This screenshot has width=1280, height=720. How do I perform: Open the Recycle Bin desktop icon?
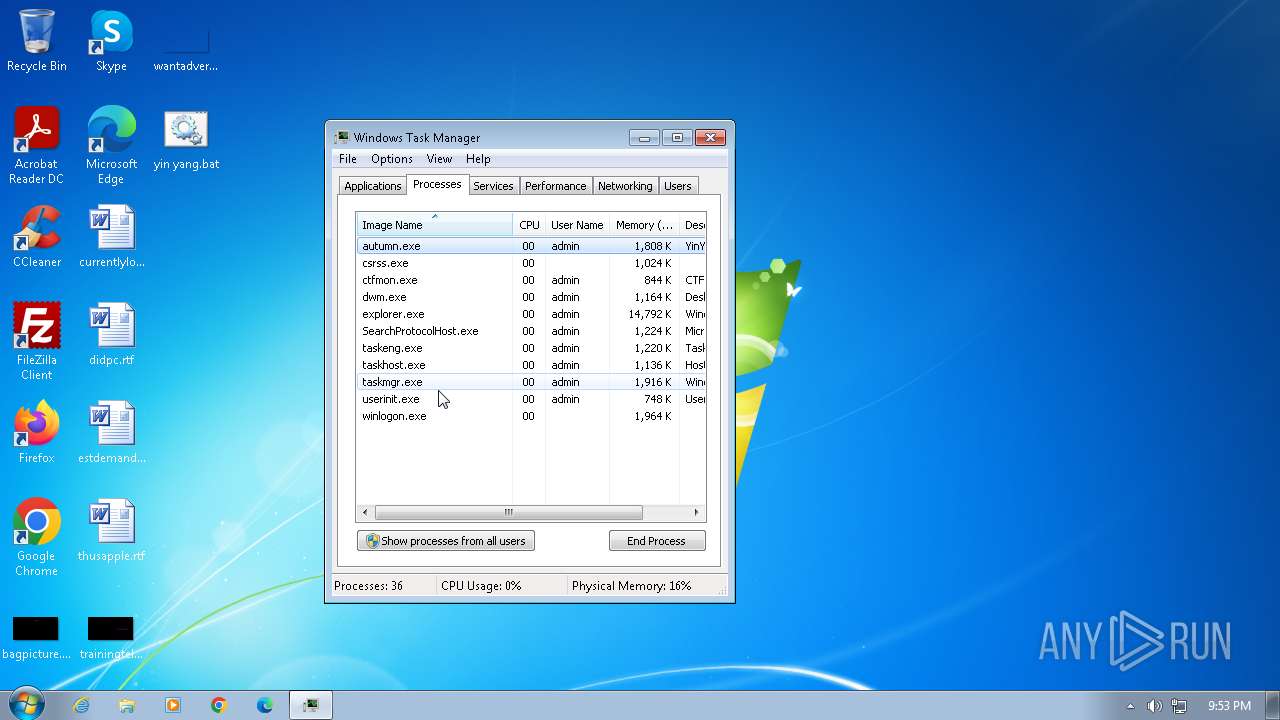pos(37,40)
